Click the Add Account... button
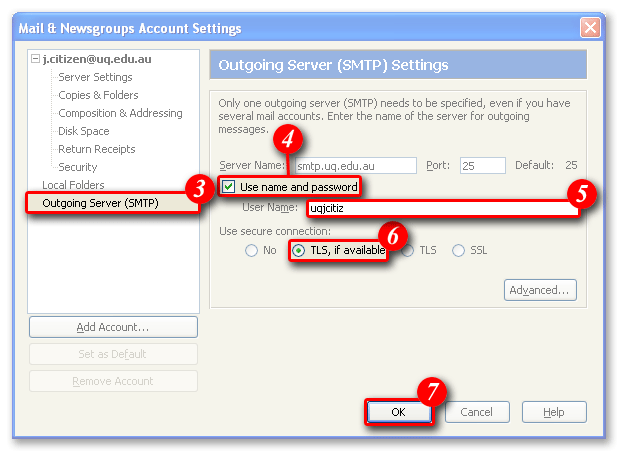 click(x=113, y=327)
